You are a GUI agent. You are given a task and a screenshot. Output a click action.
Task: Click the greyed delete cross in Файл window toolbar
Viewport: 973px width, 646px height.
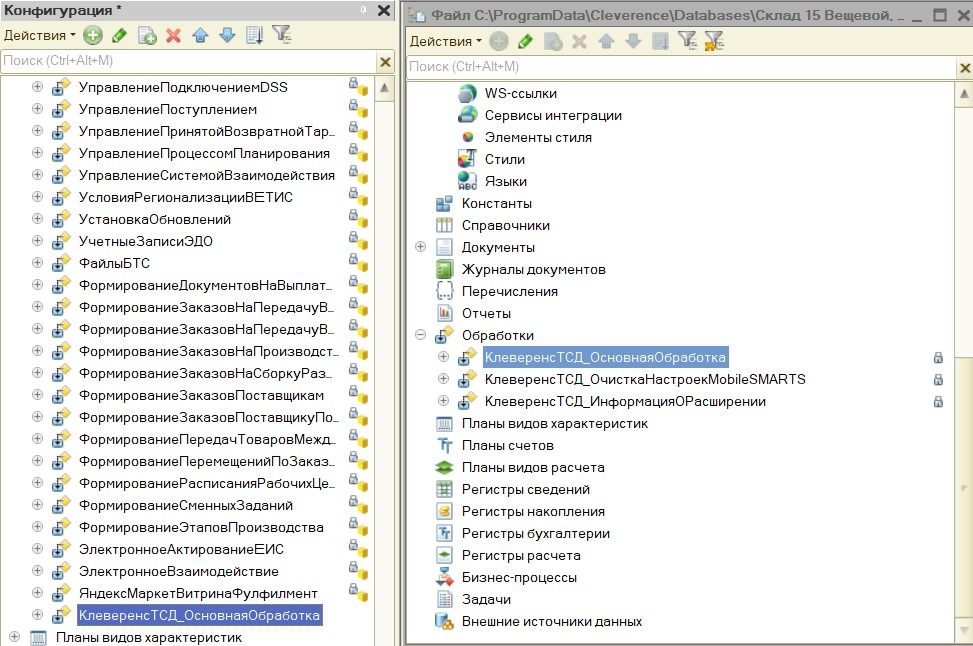pos(580,42)
